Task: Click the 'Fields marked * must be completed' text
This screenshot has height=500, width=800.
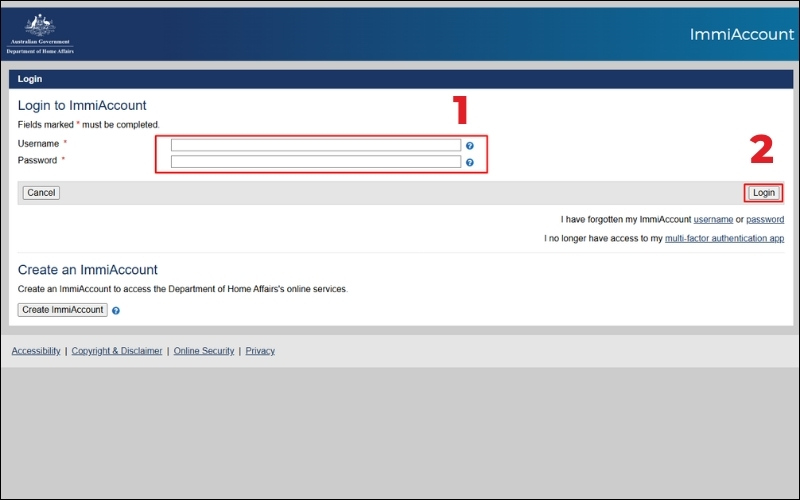Action: (x=89, y=124)
